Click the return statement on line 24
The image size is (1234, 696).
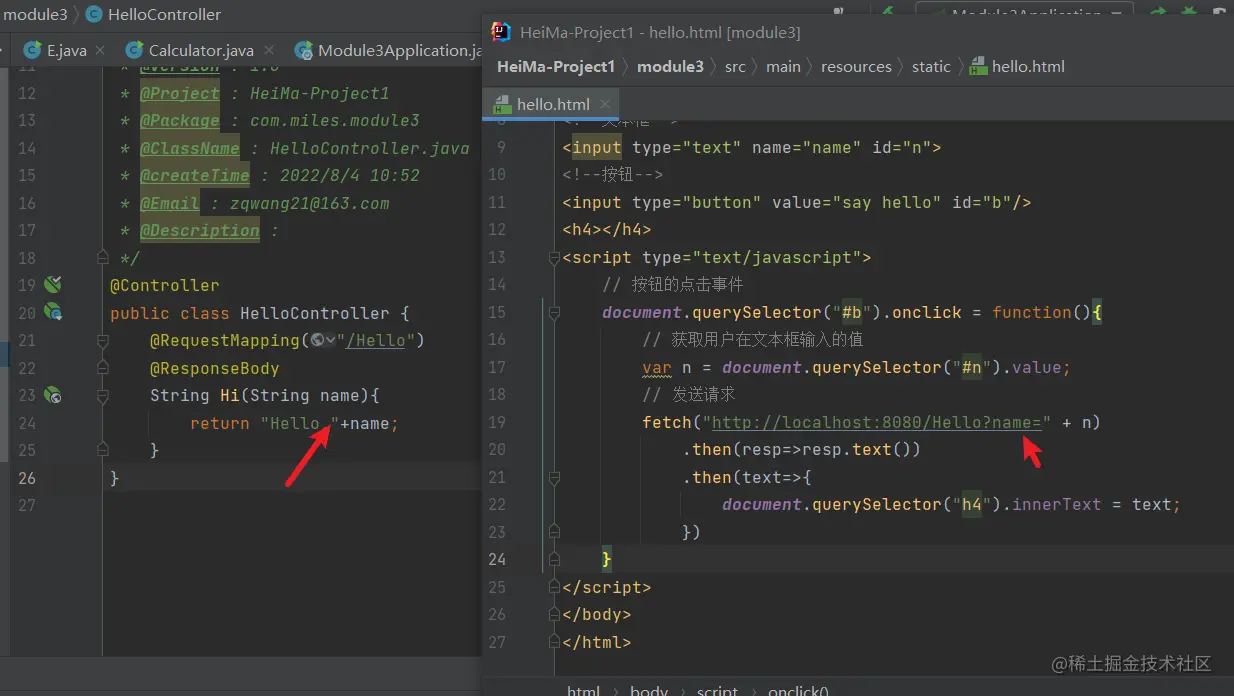[294, 423]
